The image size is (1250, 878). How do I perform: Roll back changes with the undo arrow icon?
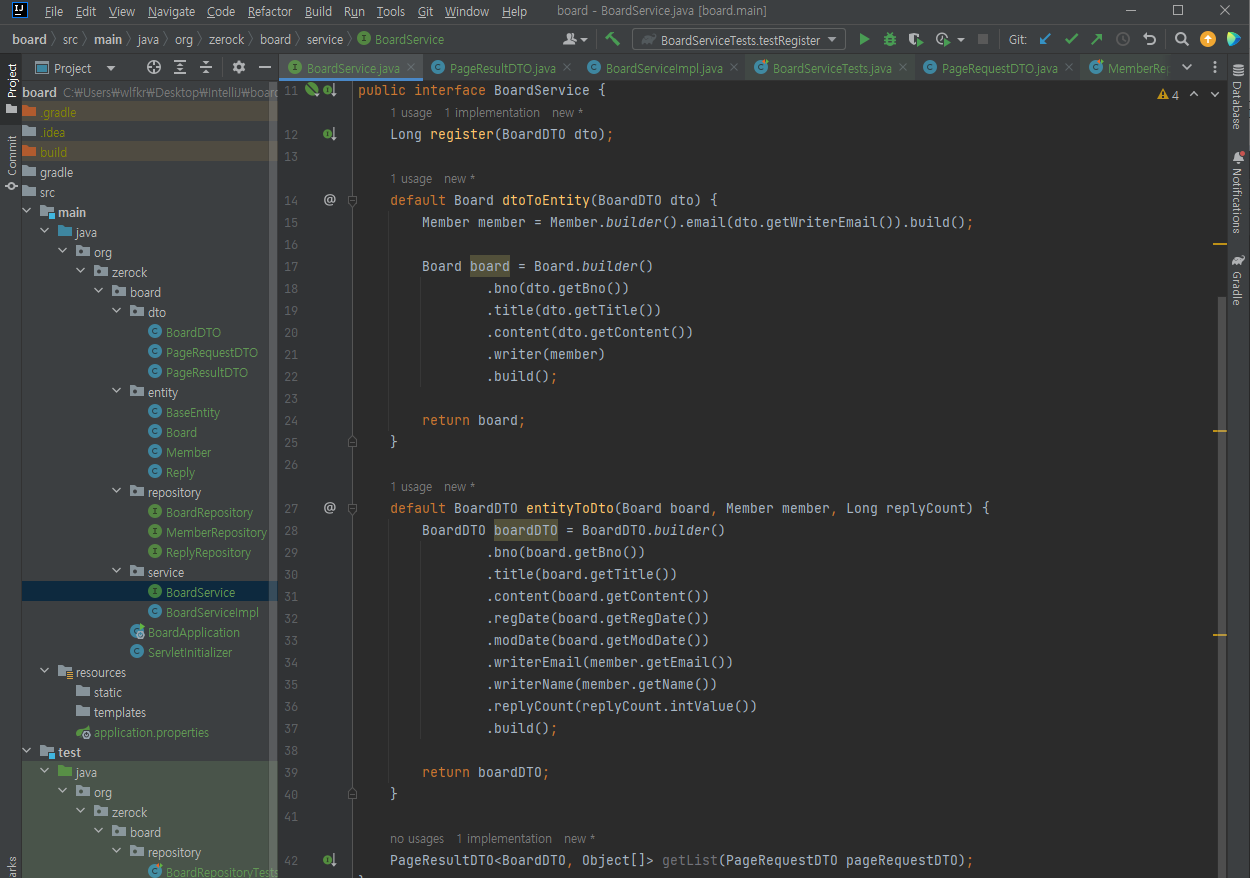(x=1150, y=40)
